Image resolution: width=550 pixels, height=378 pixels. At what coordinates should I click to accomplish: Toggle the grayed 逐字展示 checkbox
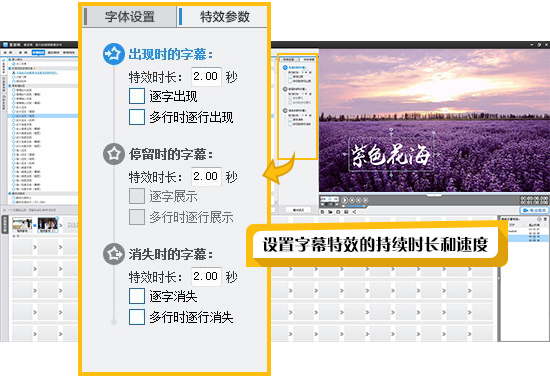pyautogui.click(x=137, y=196)
